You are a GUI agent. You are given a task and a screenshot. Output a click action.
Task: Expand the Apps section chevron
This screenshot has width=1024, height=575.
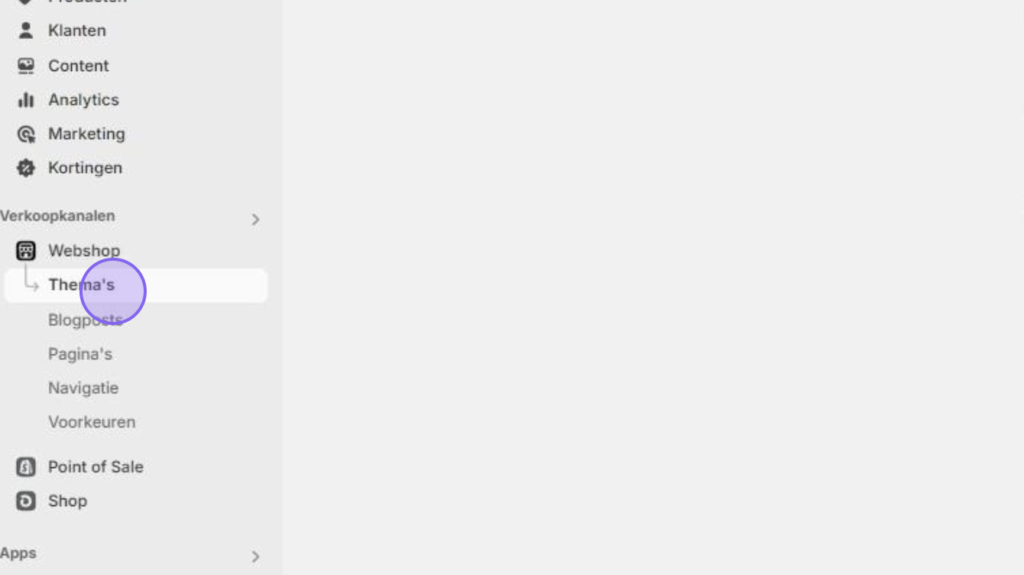pyautogui.click(x=255, y=557)
